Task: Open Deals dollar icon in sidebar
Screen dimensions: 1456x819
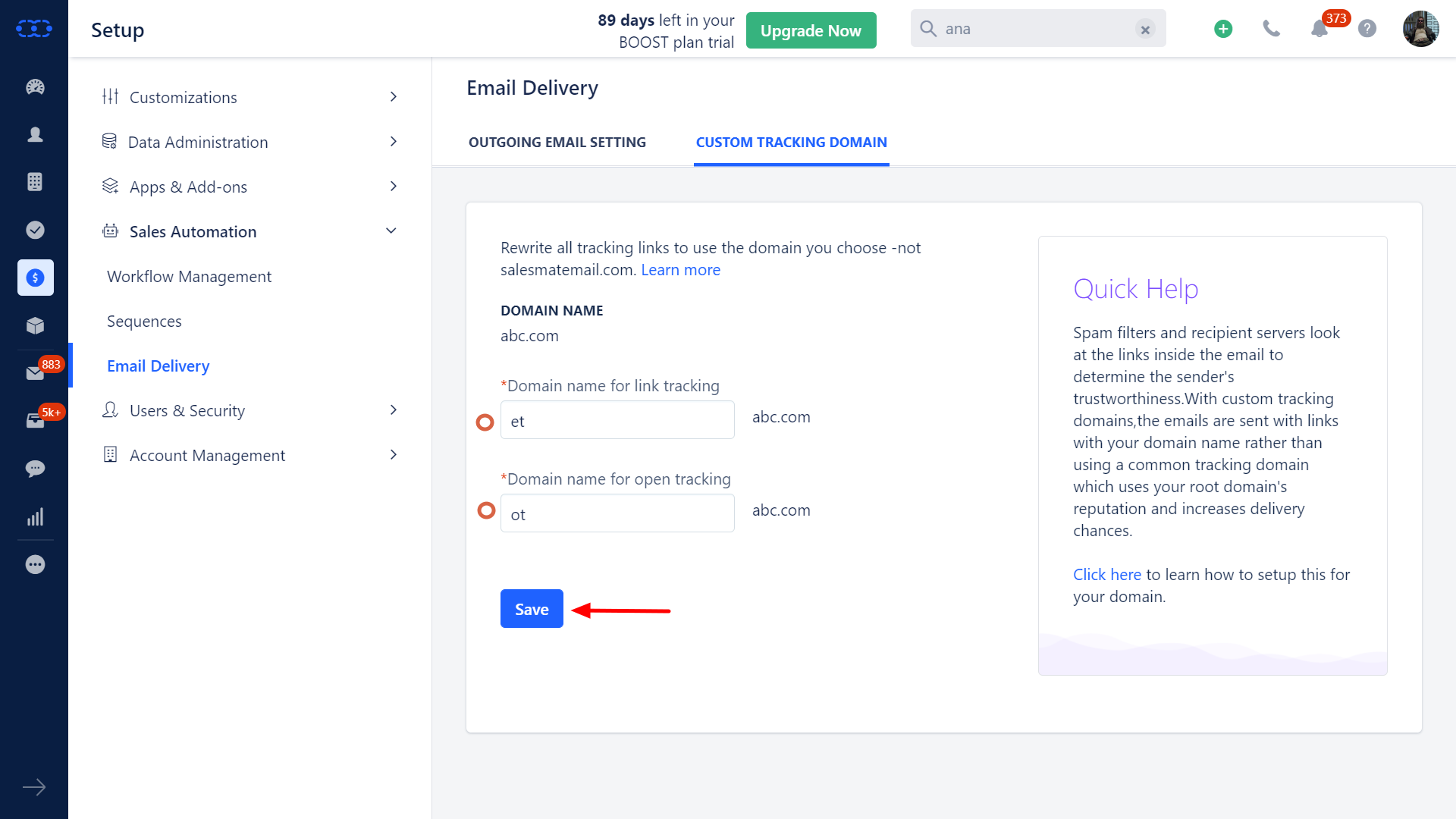Action: click(x=35, y=278)
